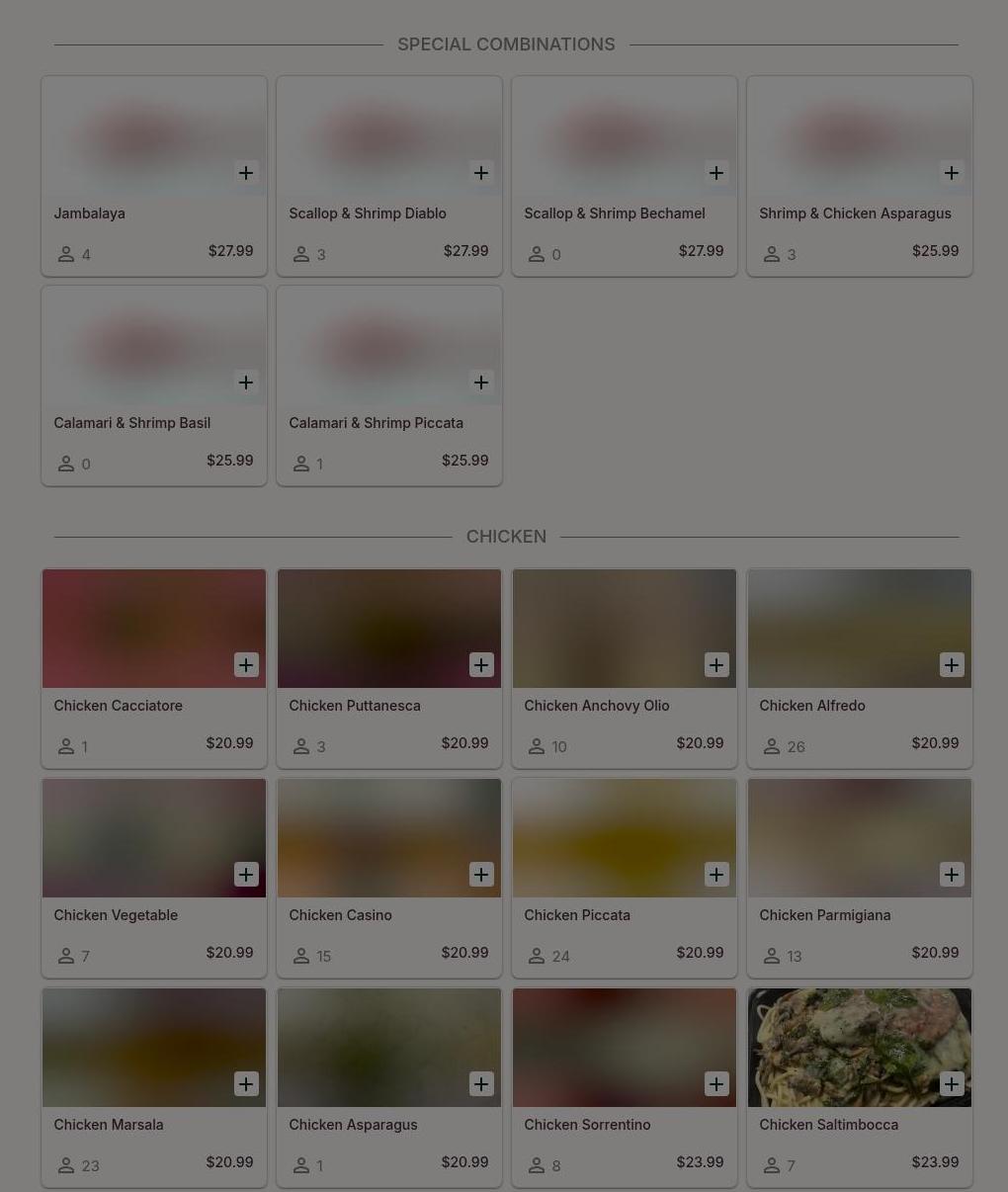The height and width of the screenshot is (1192, 1008).
Task: Click plus icon on Chicken Alfredo card
Action: [952, 665]
